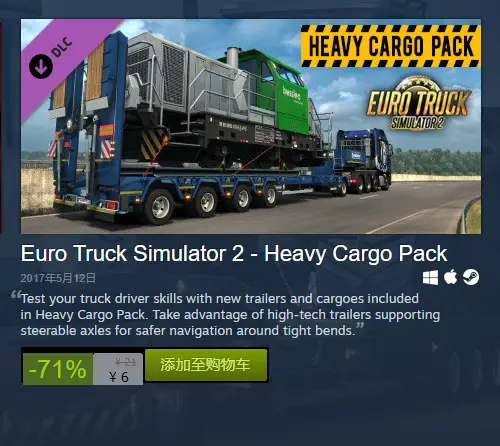Click the Apple macOS platform icon
The width and height of the screenshot is (500, 446).
tap(450, 277)
